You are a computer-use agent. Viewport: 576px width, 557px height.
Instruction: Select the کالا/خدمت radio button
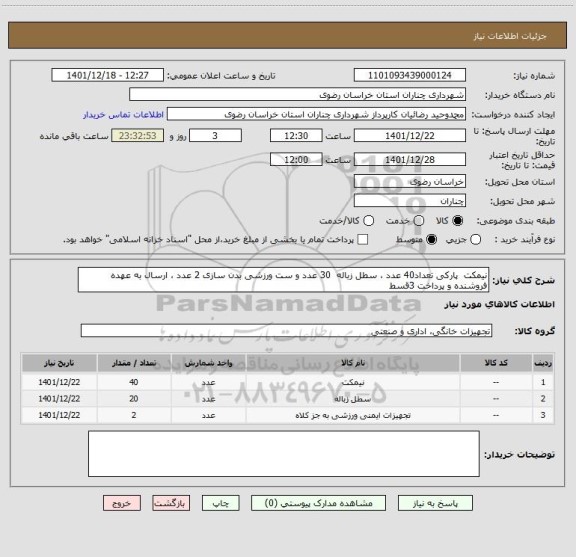pyautogui.click(x=368, y=221)
